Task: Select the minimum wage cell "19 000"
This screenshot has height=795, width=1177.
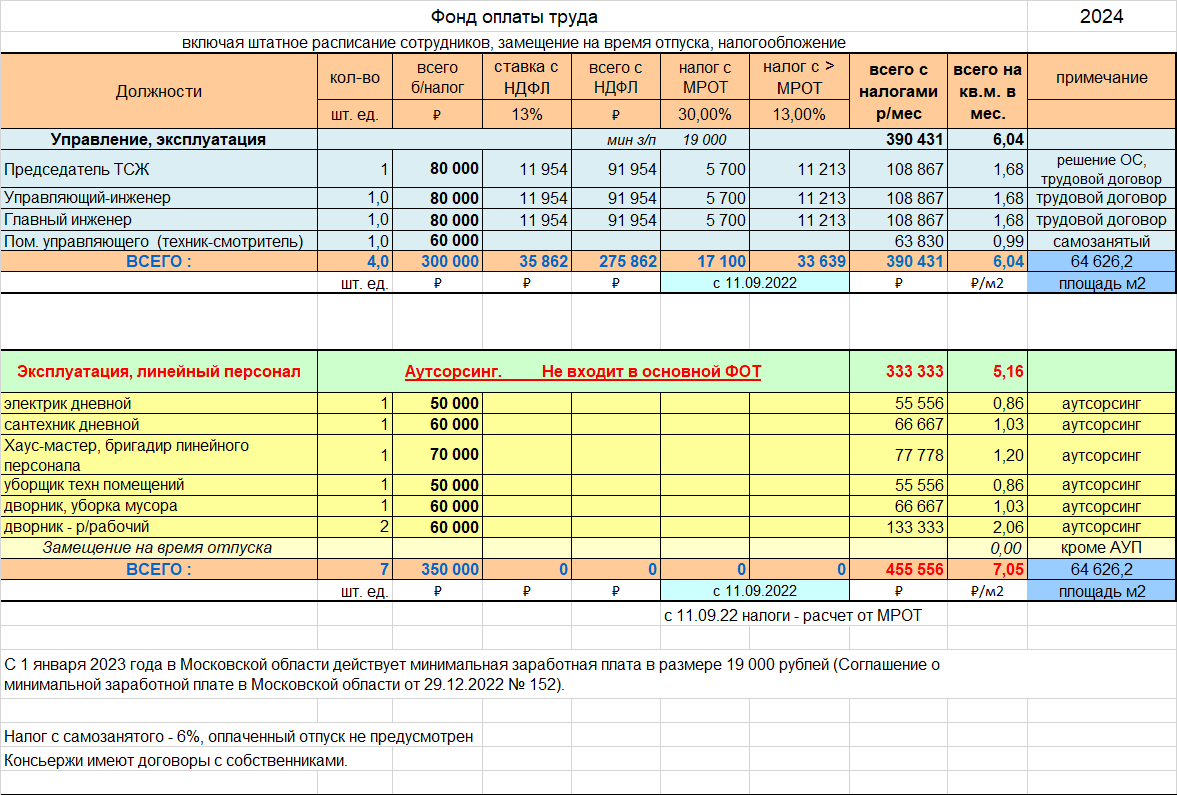Action: point(705,140)
